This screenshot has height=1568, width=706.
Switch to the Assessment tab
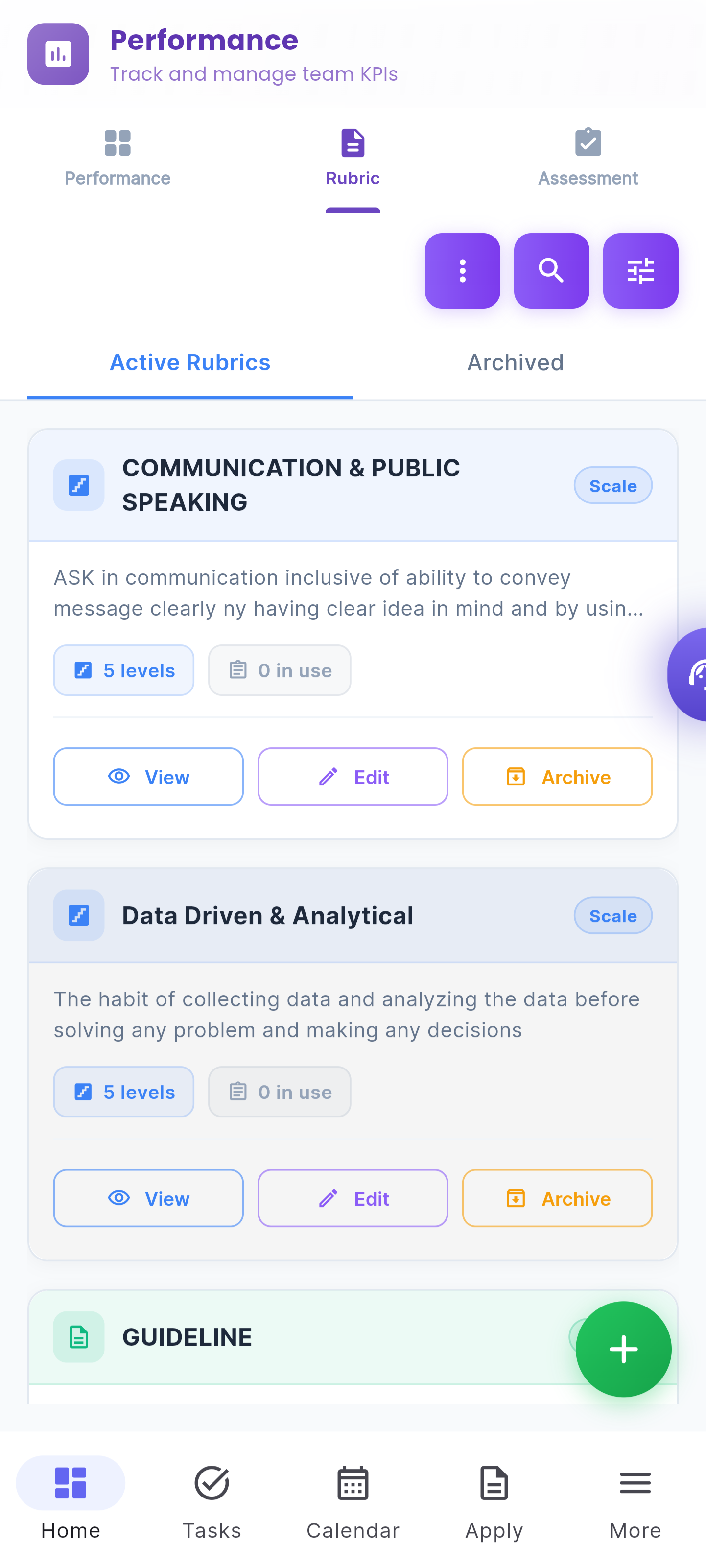(x=588, y=158)
